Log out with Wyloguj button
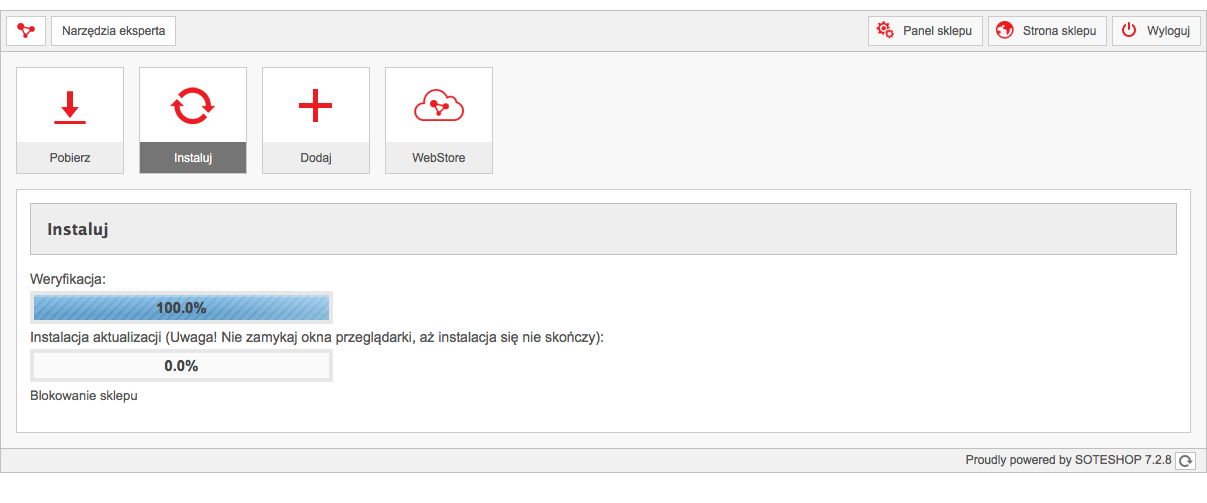The image size is (1207, 503). tap(1156, 30)
